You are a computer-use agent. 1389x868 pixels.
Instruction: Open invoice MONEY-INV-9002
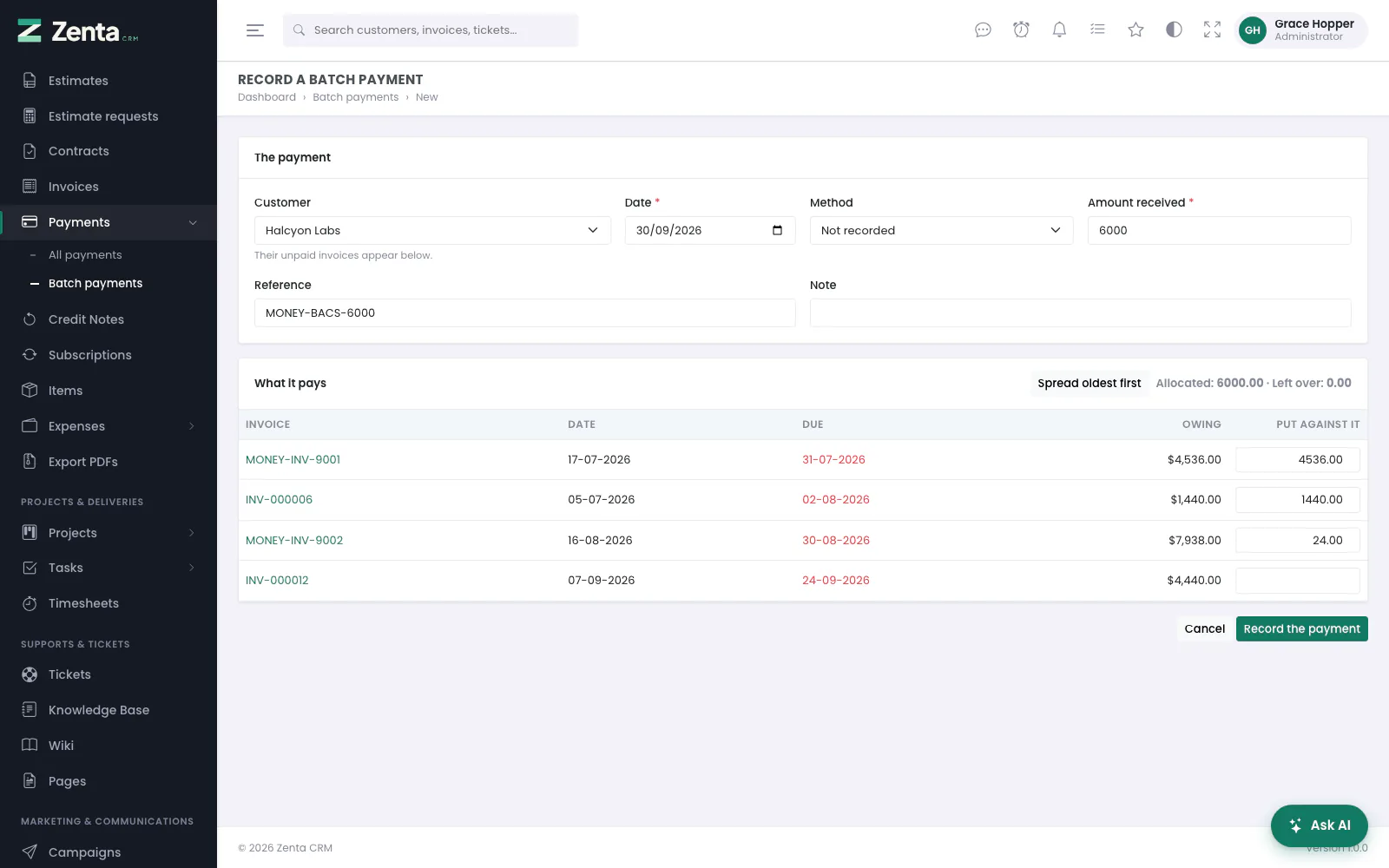point(294,541)
